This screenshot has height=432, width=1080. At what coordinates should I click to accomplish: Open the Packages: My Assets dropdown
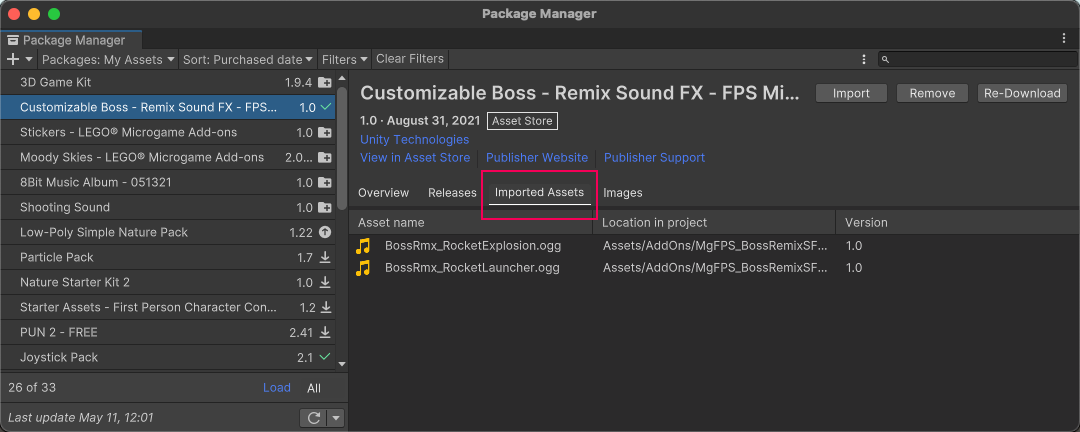108,59
